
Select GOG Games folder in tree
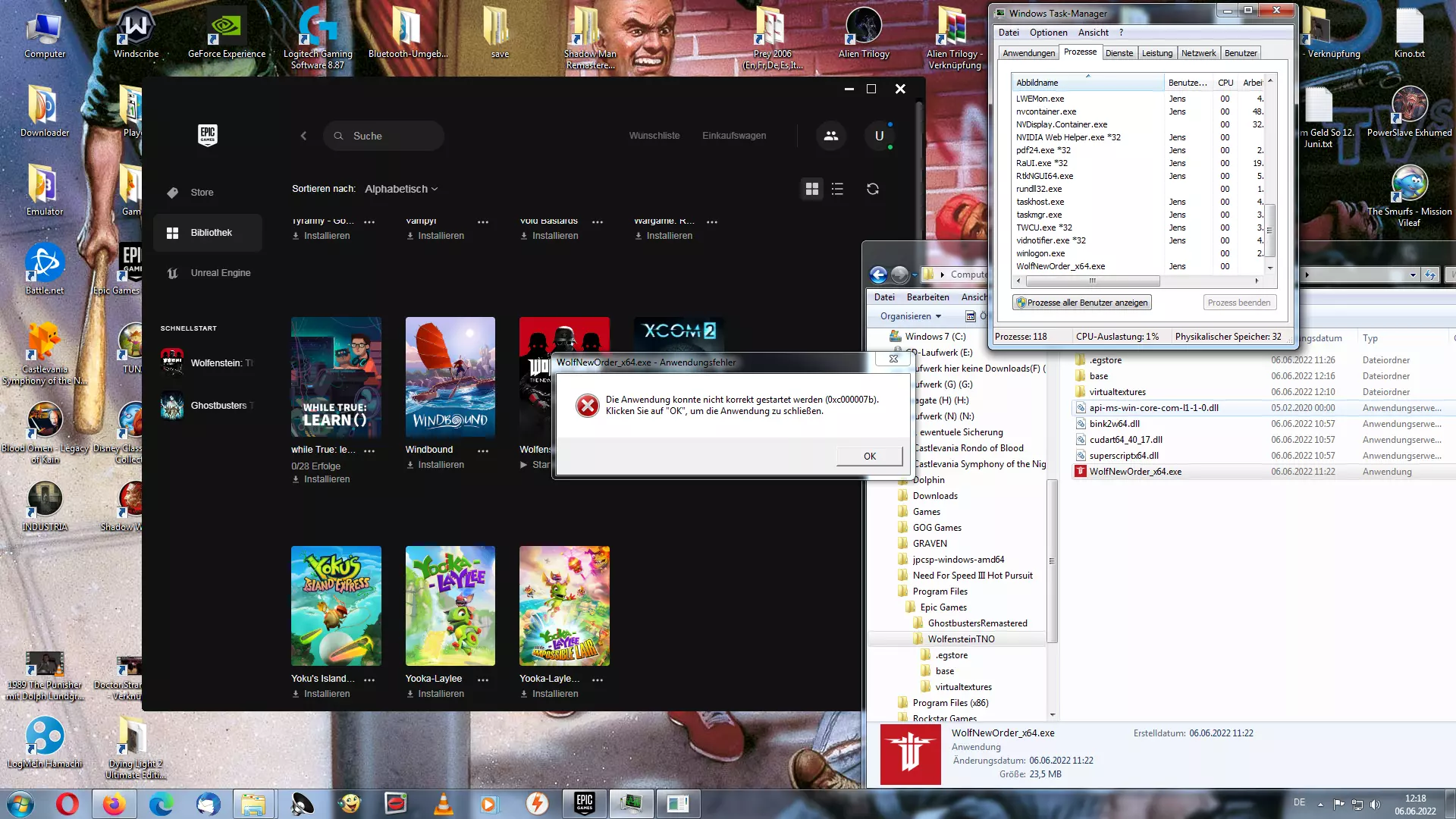click(x=937, y=528)
